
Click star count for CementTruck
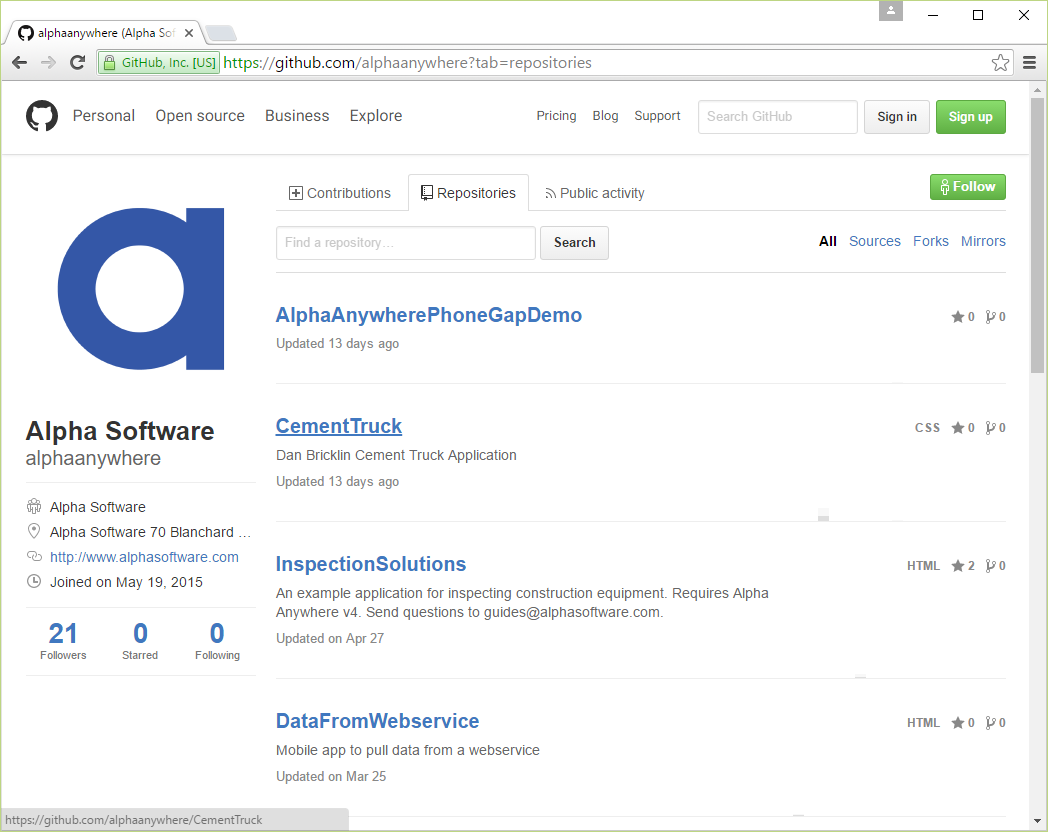coord(963,428)
